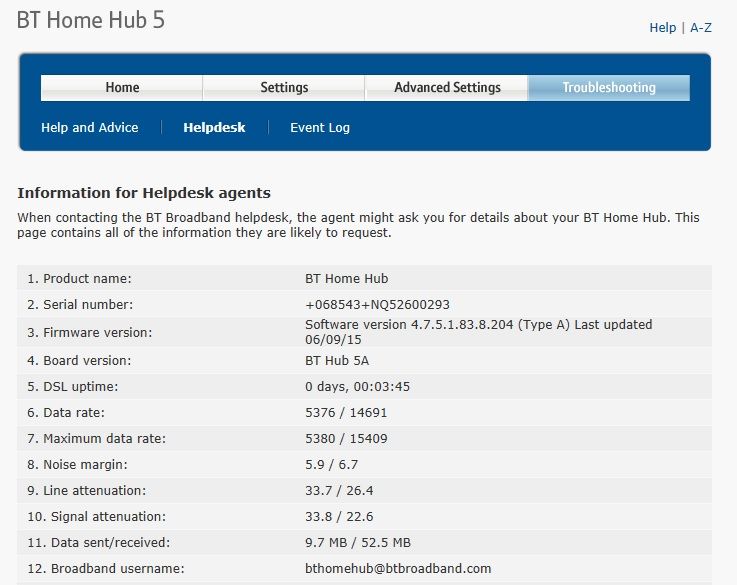Select value '33.7 / 26.4'
Image resolution: width=737 pixels, height=585 pixels.
pos(339,491)
